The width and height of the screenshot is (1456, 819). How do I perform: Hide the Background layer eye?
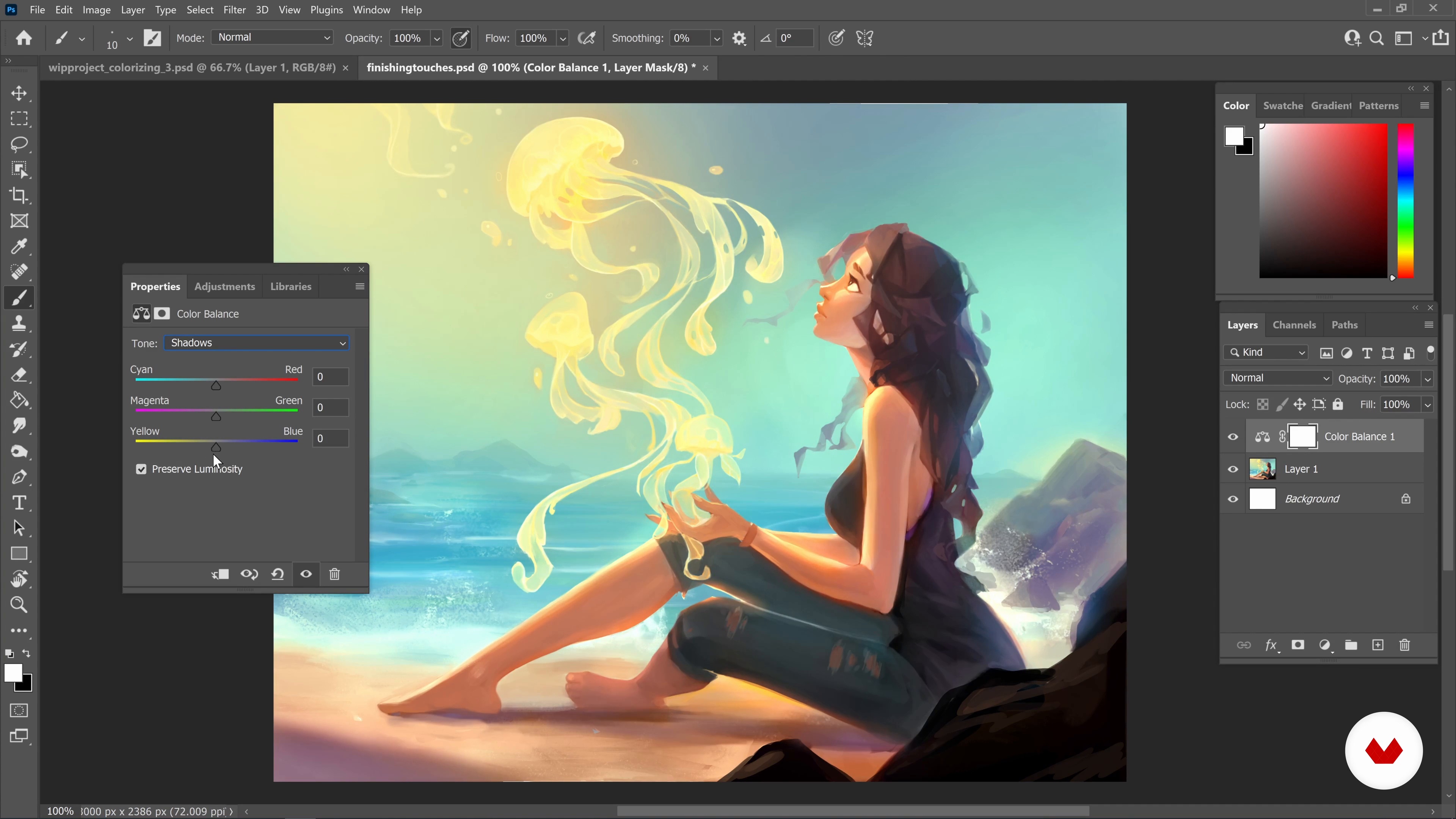click(1233, 499)
